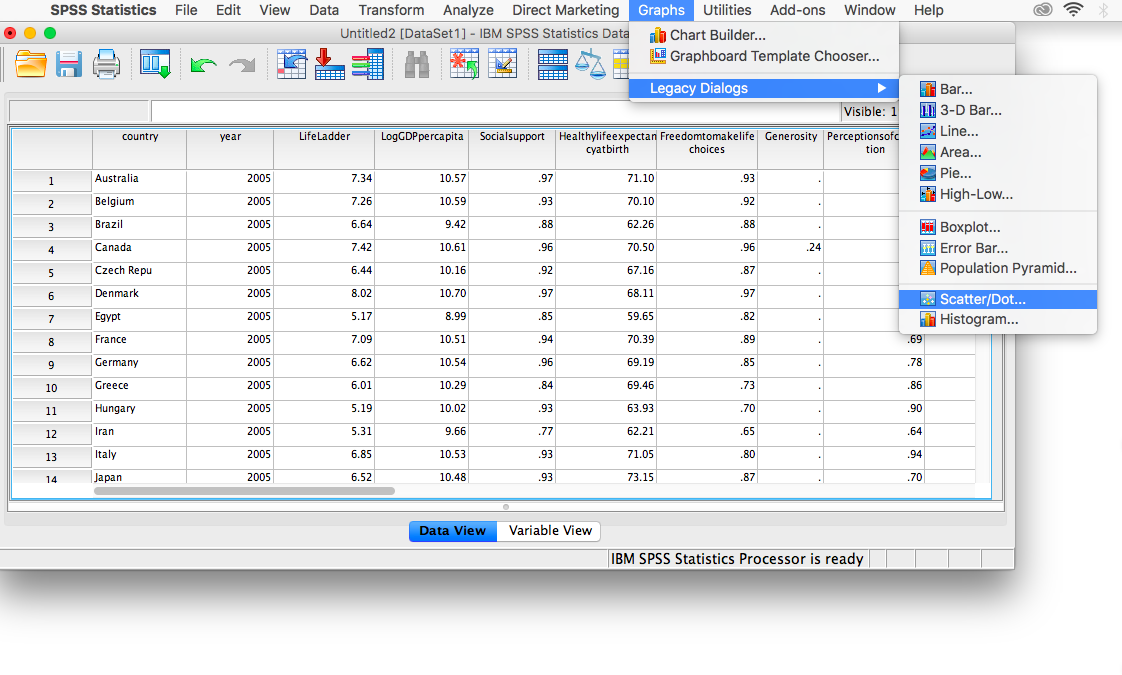
Task: Choose Chart Builder... from the Graphs menu
Action: point(764,35)
